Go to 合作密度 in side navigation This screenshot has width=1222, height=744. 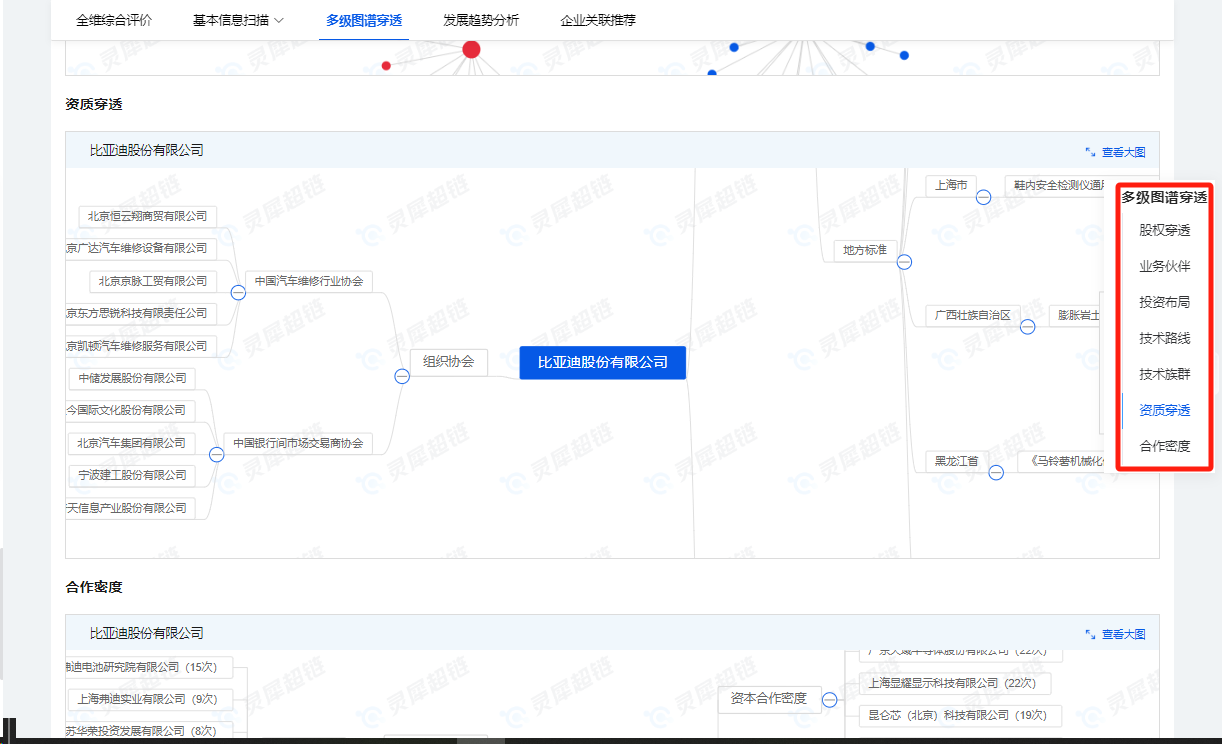tap(1164, 446)
